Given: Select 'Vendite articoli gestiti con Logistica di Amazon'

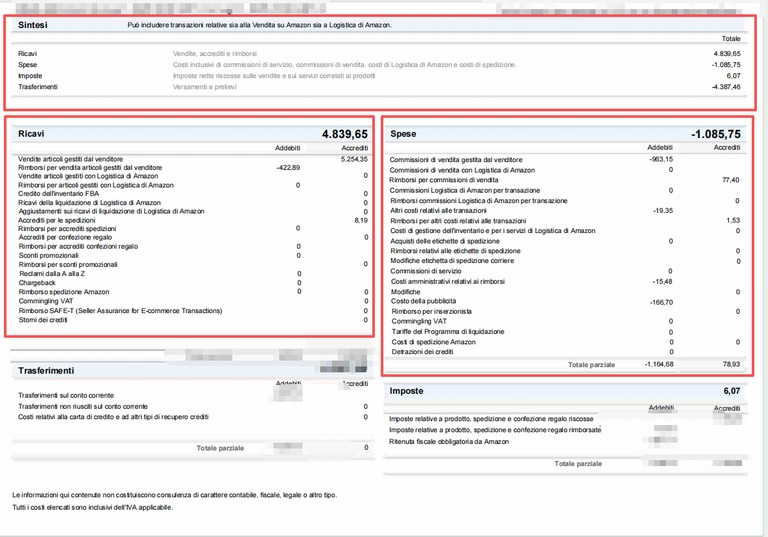Looking at the screenshot, I should pos(193,176).
